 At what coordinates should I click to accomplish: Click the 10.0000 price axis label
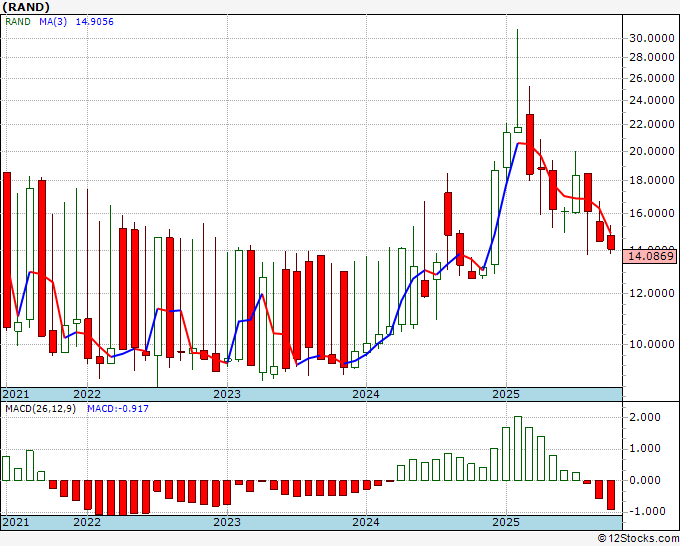pos(651,344)
